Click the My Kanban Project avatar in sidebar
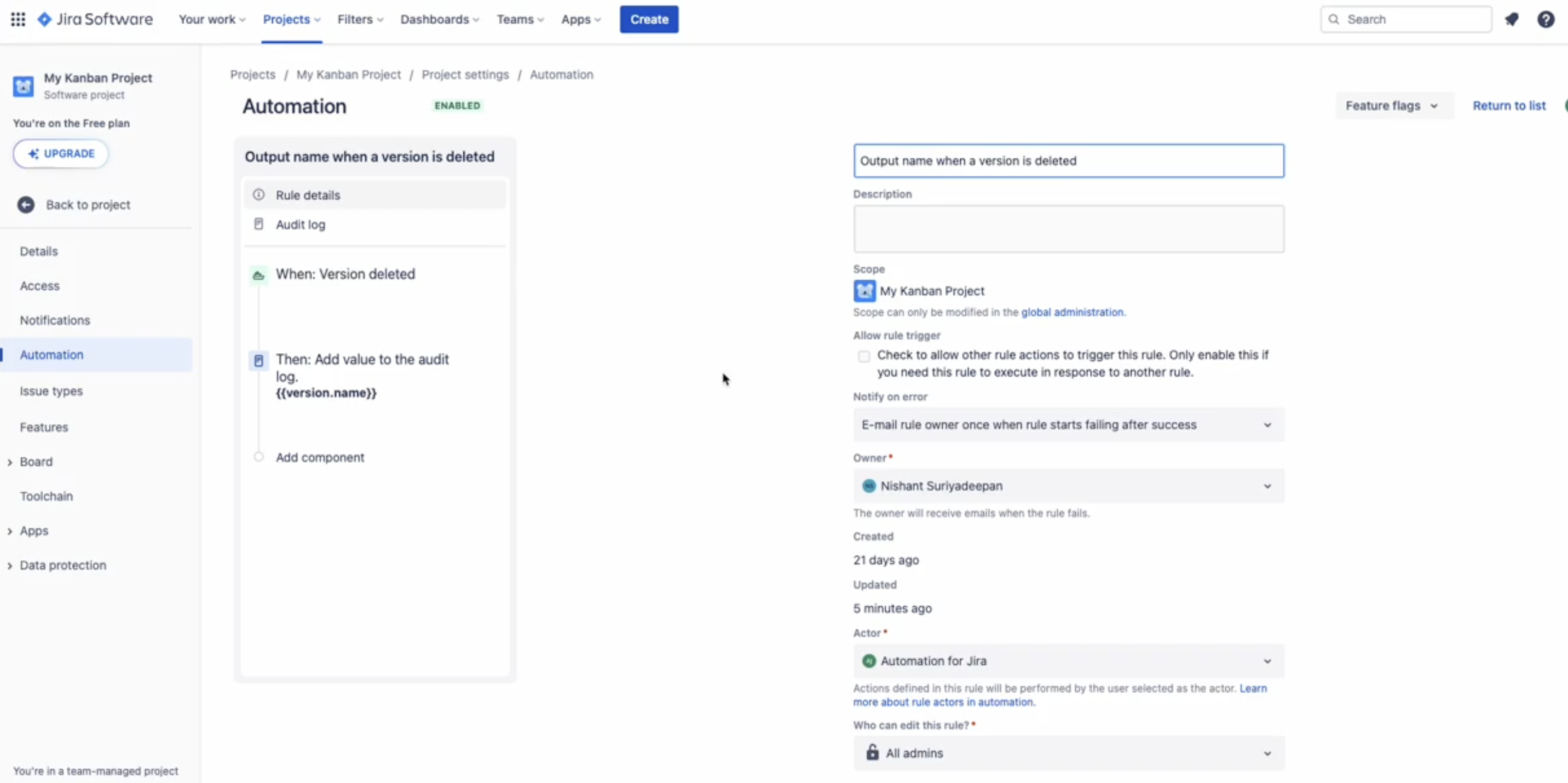Viewport: 1568px width, 783px height. (23, 86)
